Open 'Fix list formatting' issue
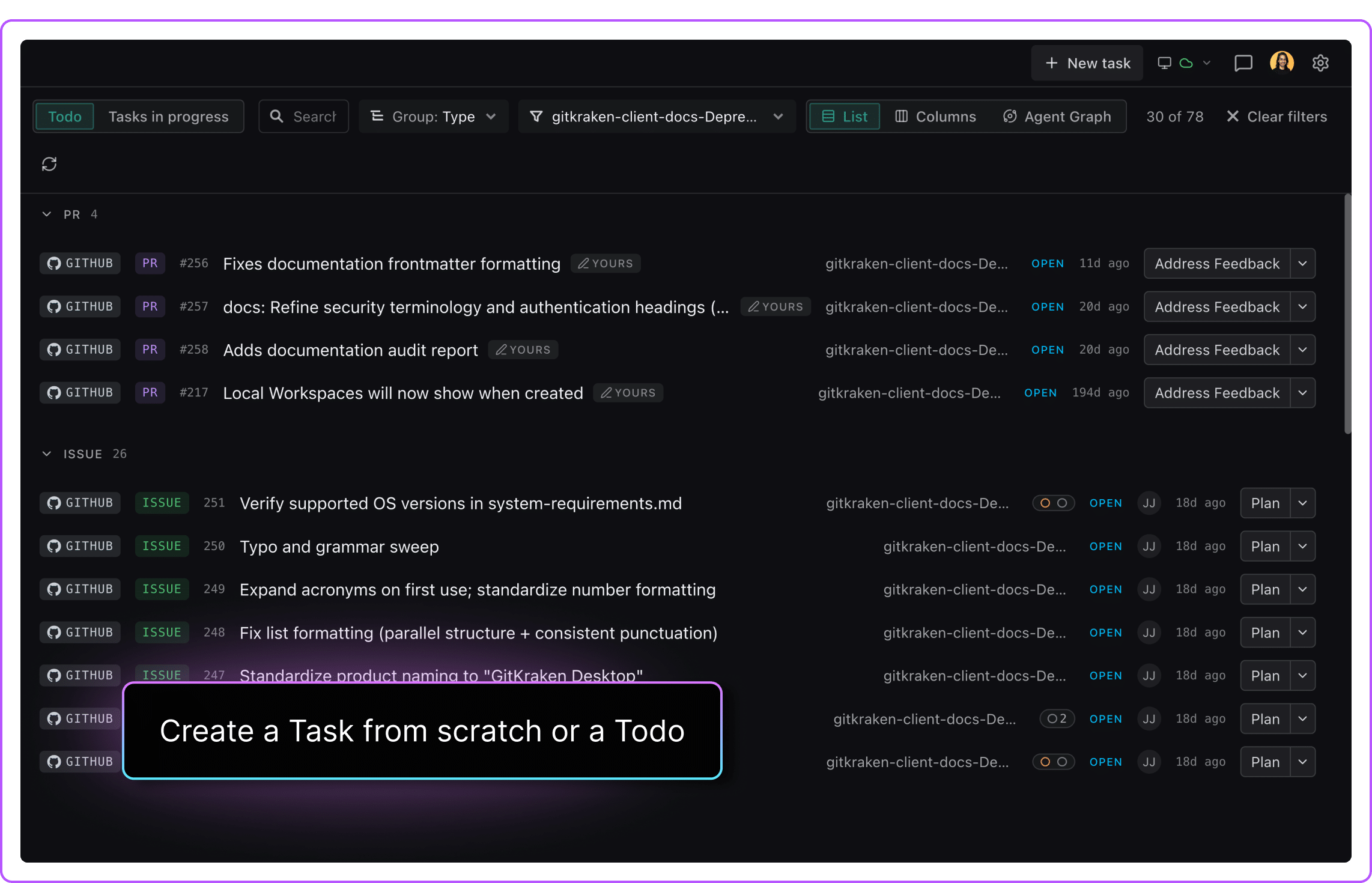 pos(479,633)
